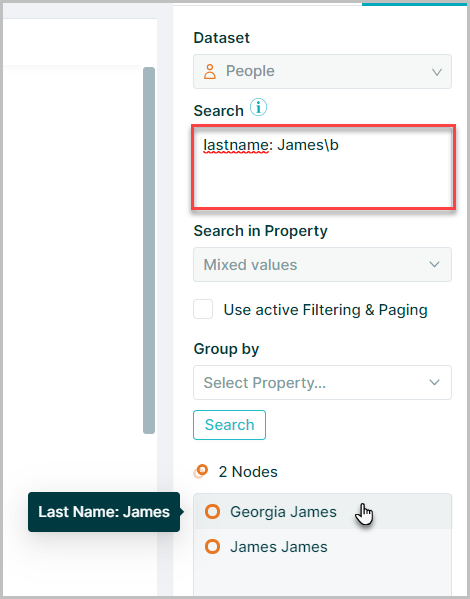Click the info icon beside Search label
This screenshot has height=599, width=470.
click(258, 107)
